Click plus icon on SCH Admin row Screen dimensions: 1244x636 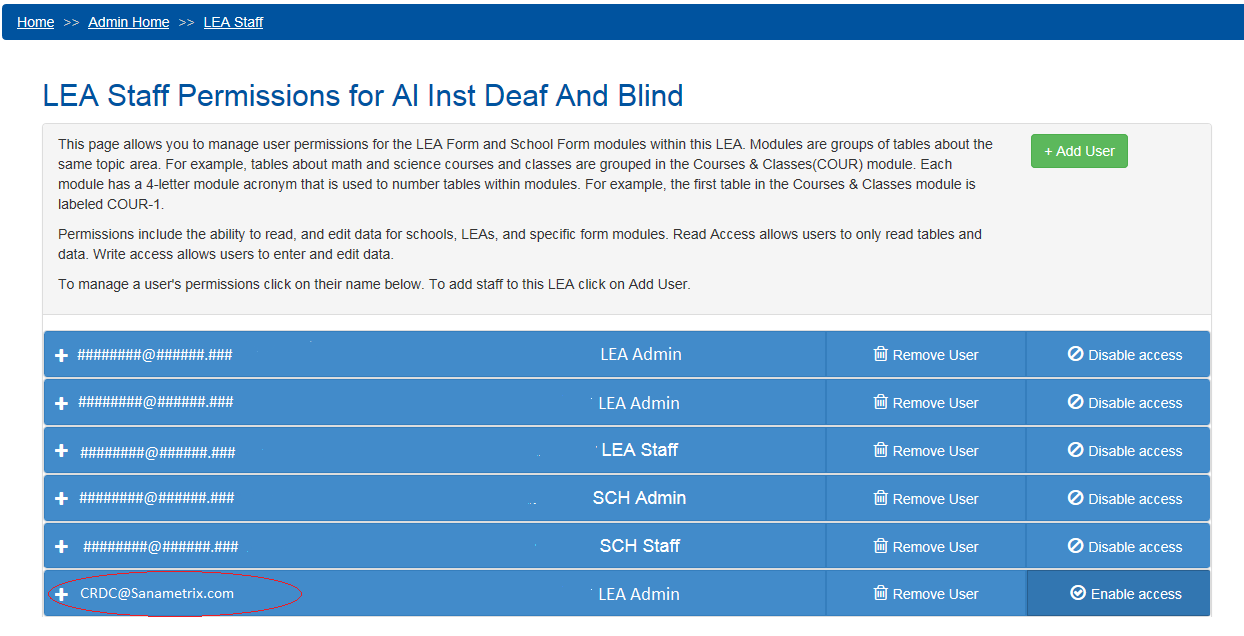point(61,499)
